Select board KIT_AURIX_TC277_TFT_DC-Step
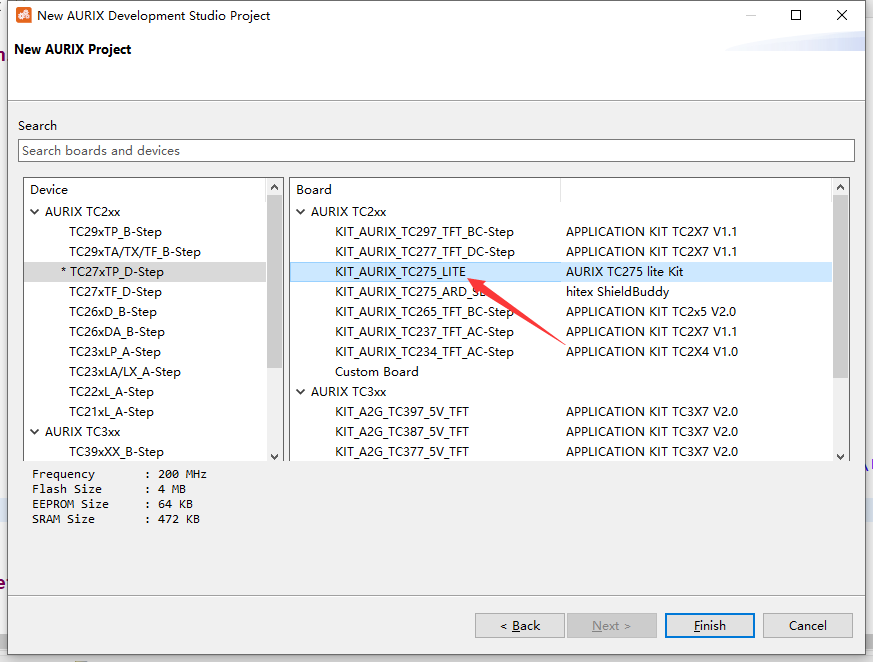The height and width of the screenshot is (662, 873). pos(425,252)
